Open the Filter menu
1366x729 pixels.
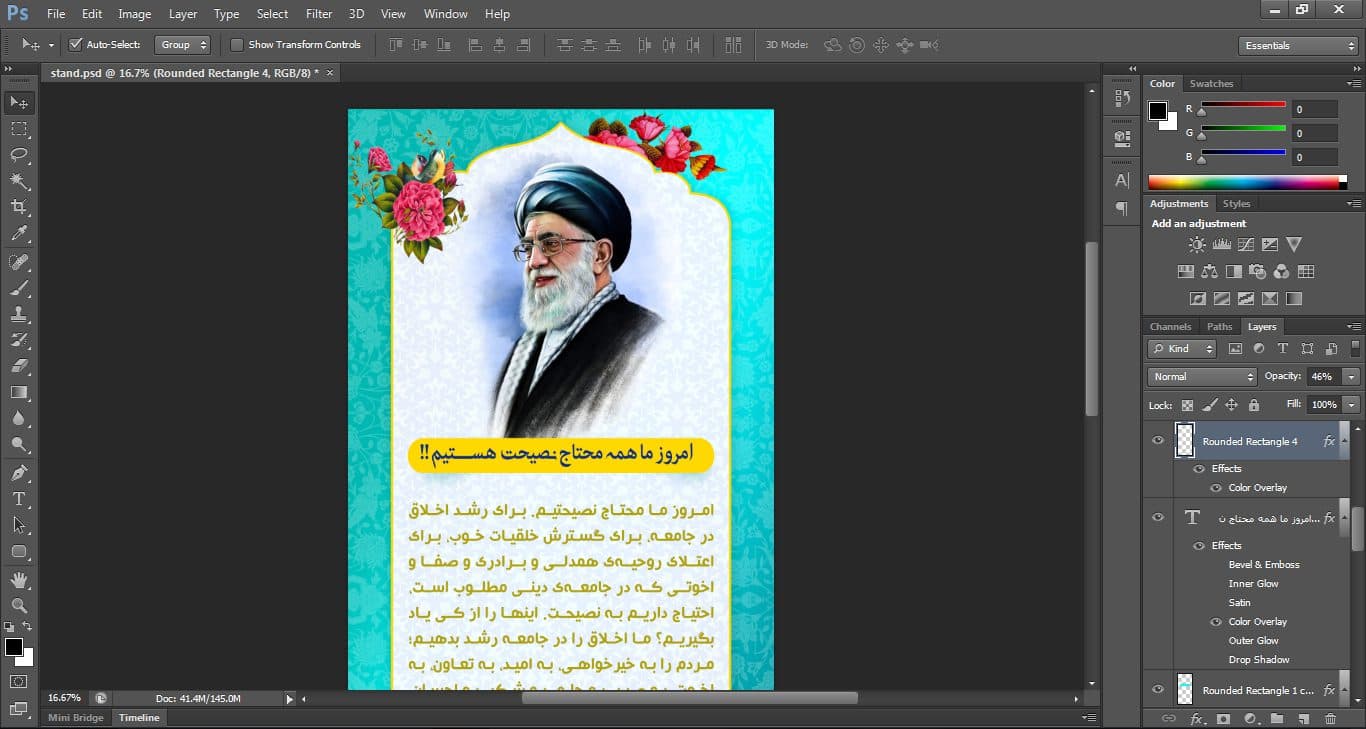coord(319,14)
